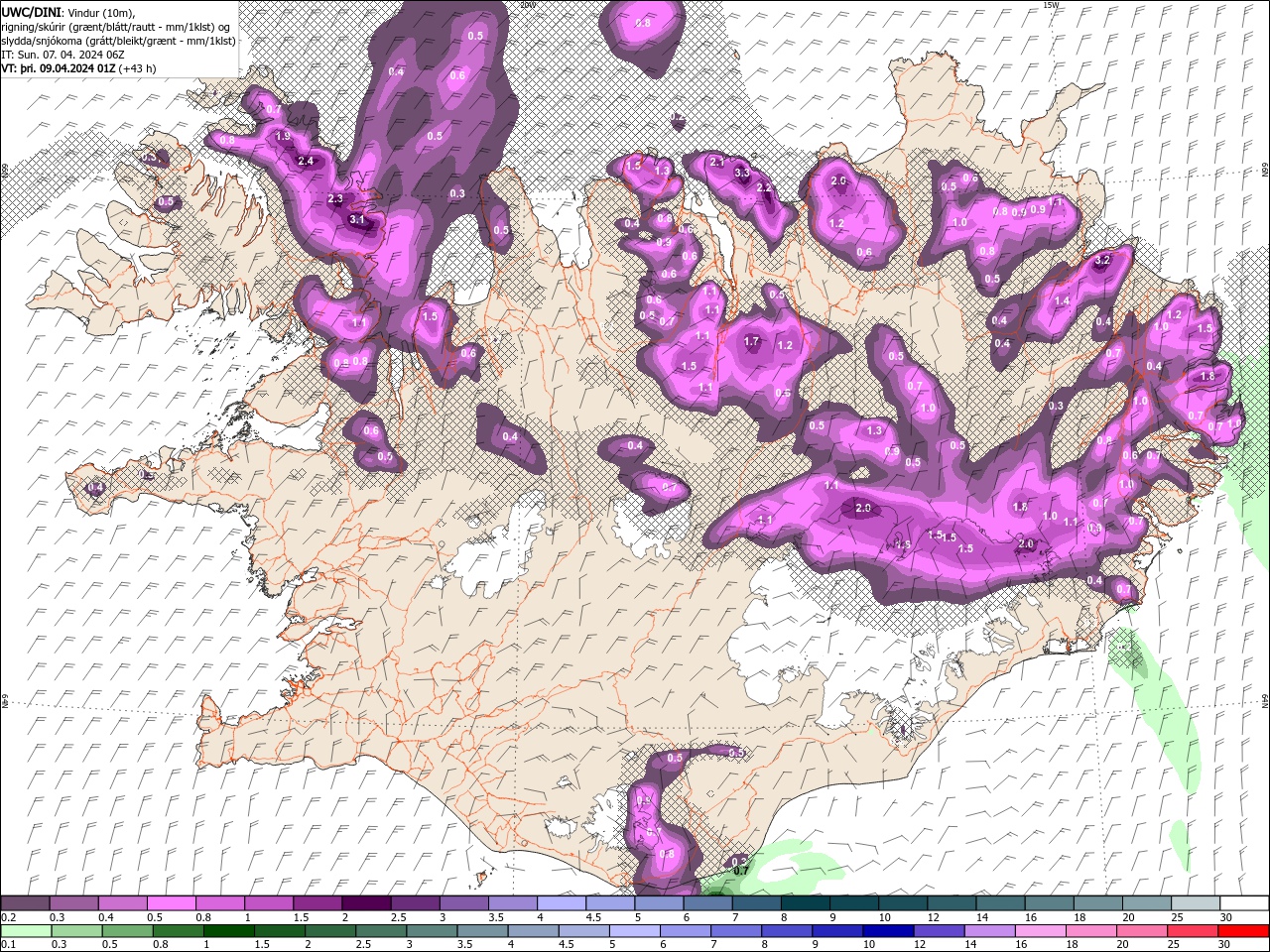This screenshot has width=1270, height=952.
Task: Click the 'VT: þri. 09.04.2024 01Z' valid time
Action: tap(59, 68)
